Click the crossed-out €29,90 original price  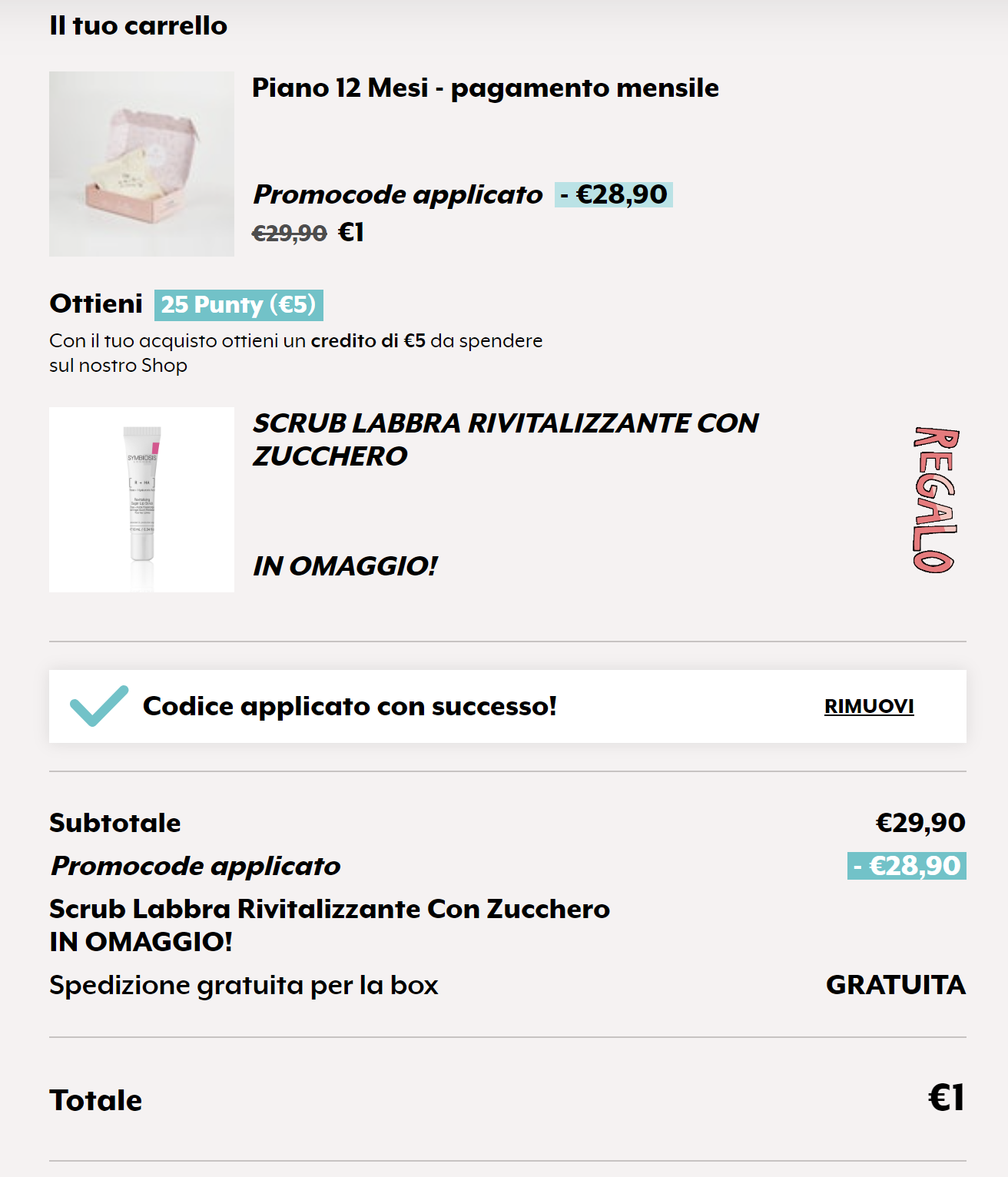pos(290,233)
